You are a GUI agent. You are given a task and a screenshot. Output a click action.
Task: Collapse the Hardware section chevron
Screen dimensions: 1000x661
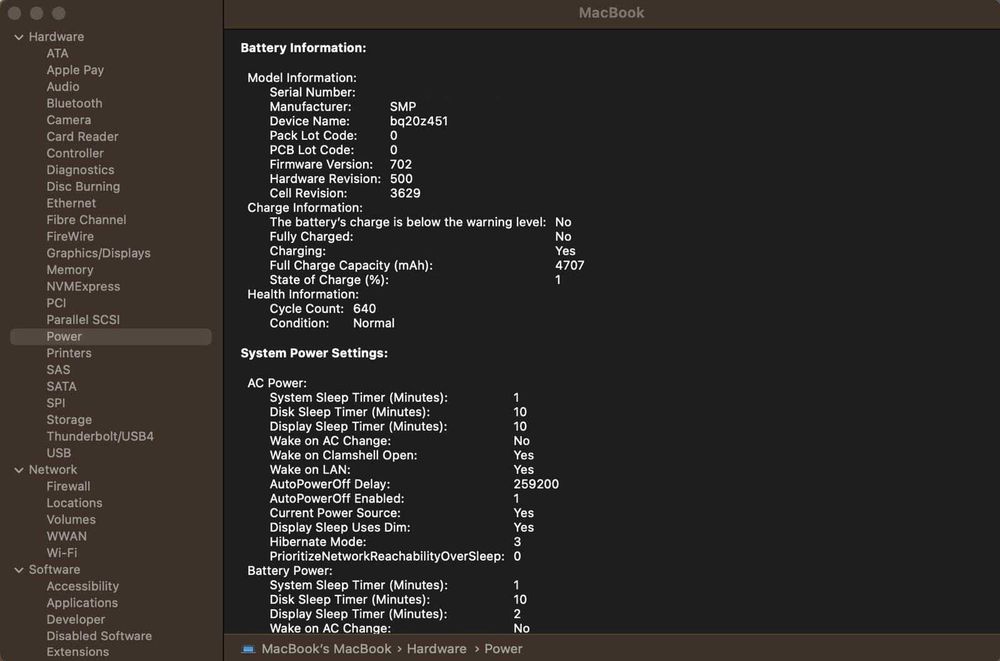tap(18, 38)
